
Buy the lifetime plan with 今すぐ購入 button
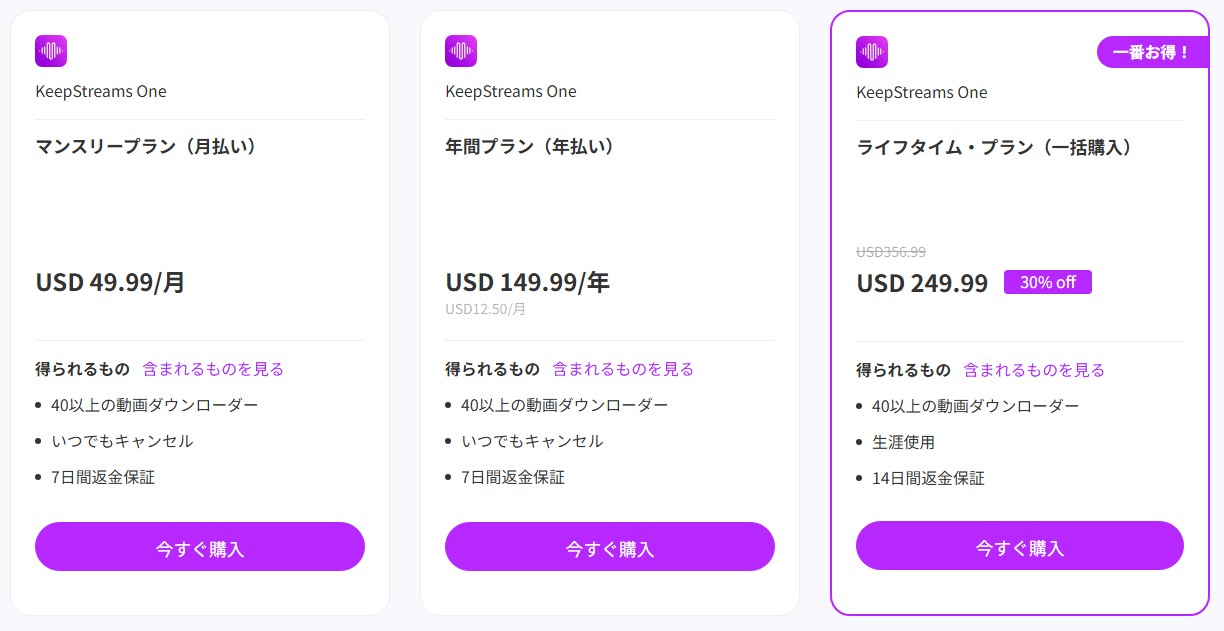pyautogui.click(x=1020, y=546)
